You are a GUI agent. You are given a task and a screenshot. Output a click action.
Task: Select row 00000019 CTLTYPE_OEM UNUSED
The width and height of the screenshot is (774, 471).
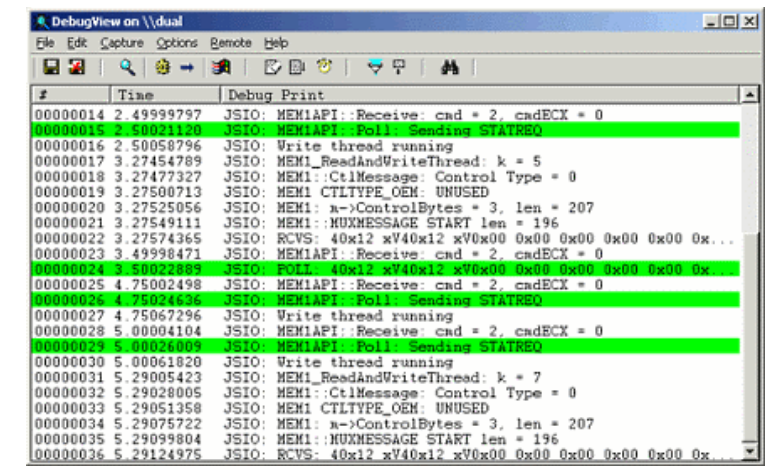(x=386, y=192)
